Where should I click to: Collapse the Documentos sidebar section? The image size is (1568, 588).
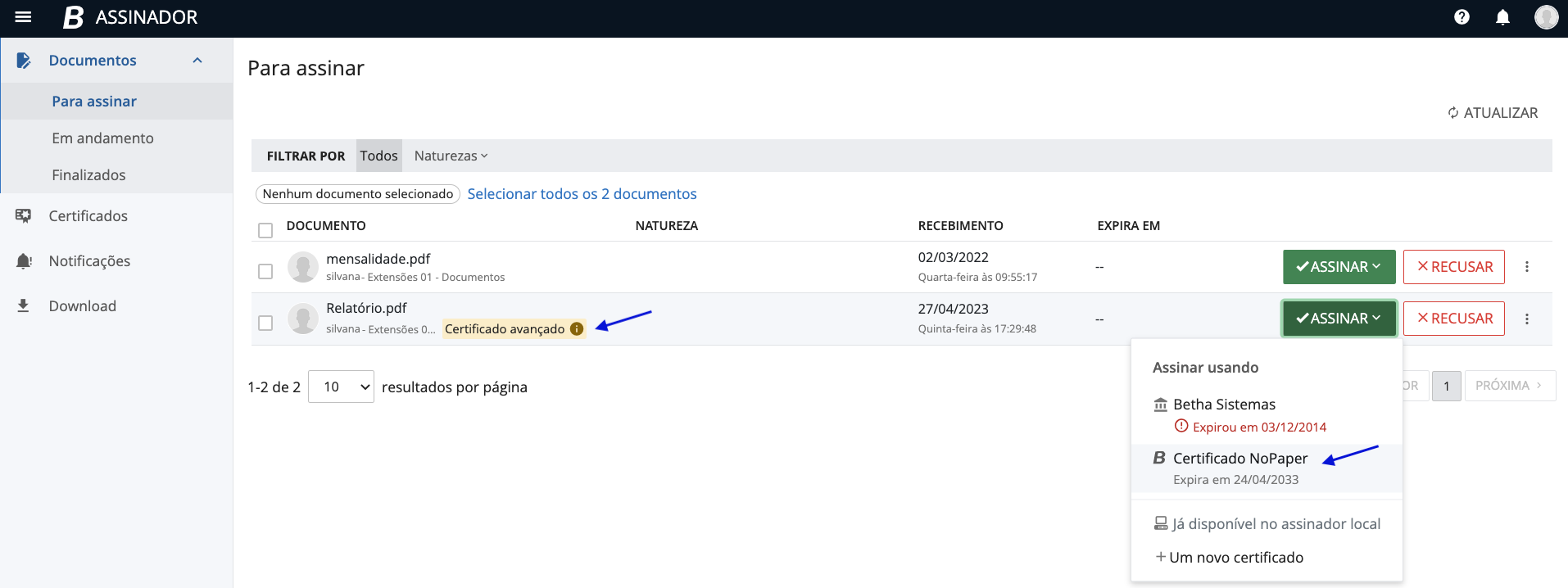coord(197,61)
